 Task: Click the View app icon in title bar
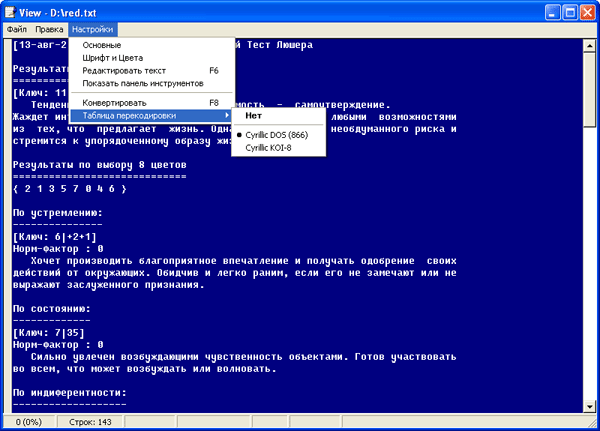coord(11,12)
